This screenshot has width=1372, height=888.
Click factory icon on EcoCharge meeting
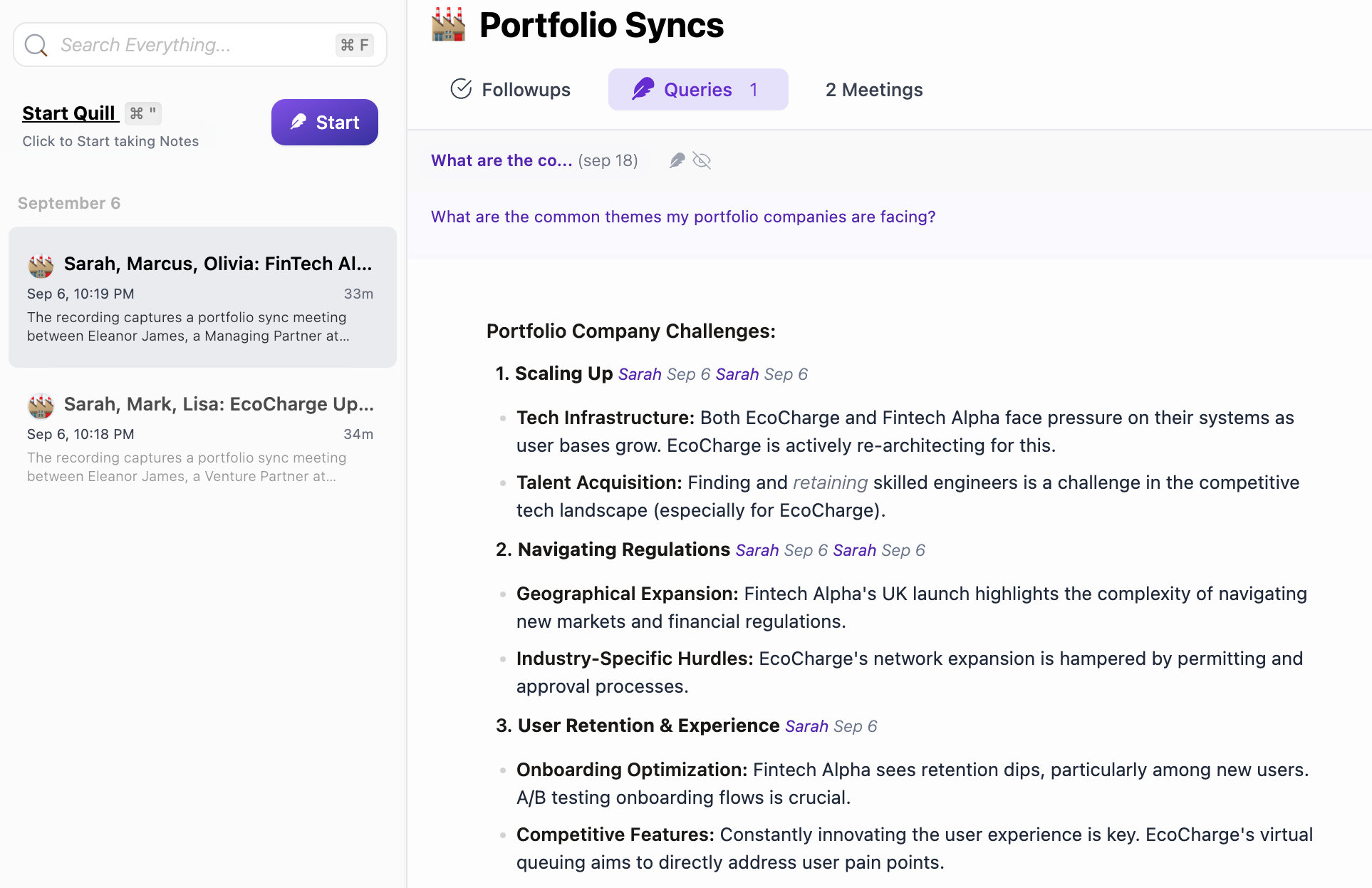tap(41, 406)
